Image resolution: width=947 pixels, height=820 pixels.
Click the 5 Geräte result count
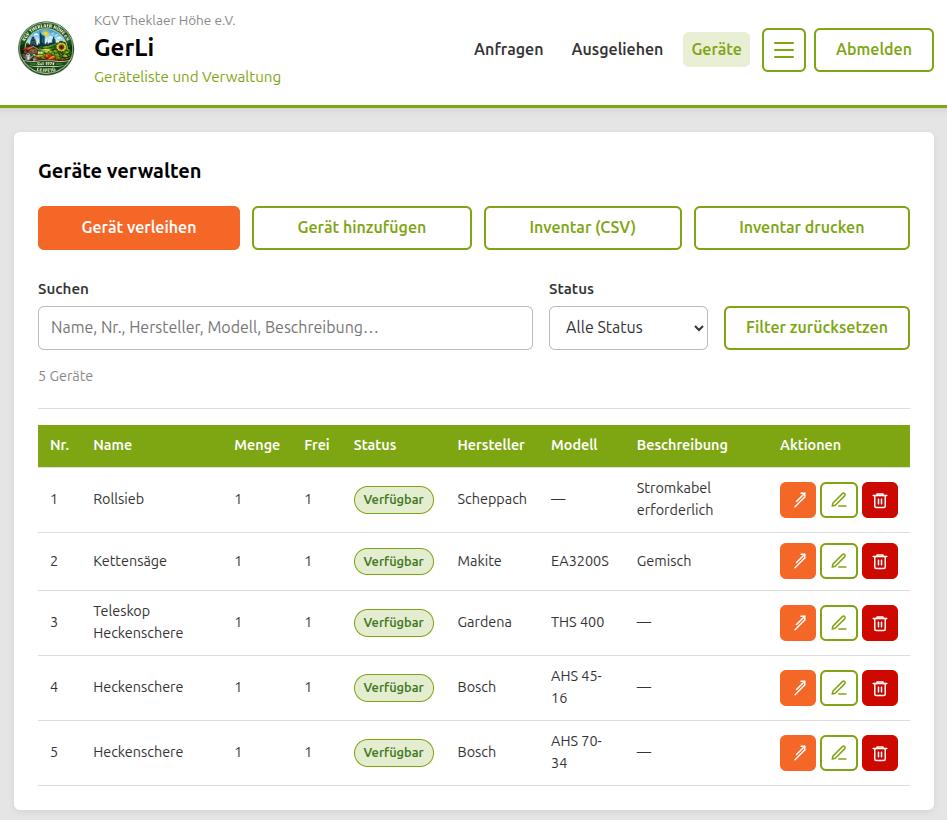[65, 376]
